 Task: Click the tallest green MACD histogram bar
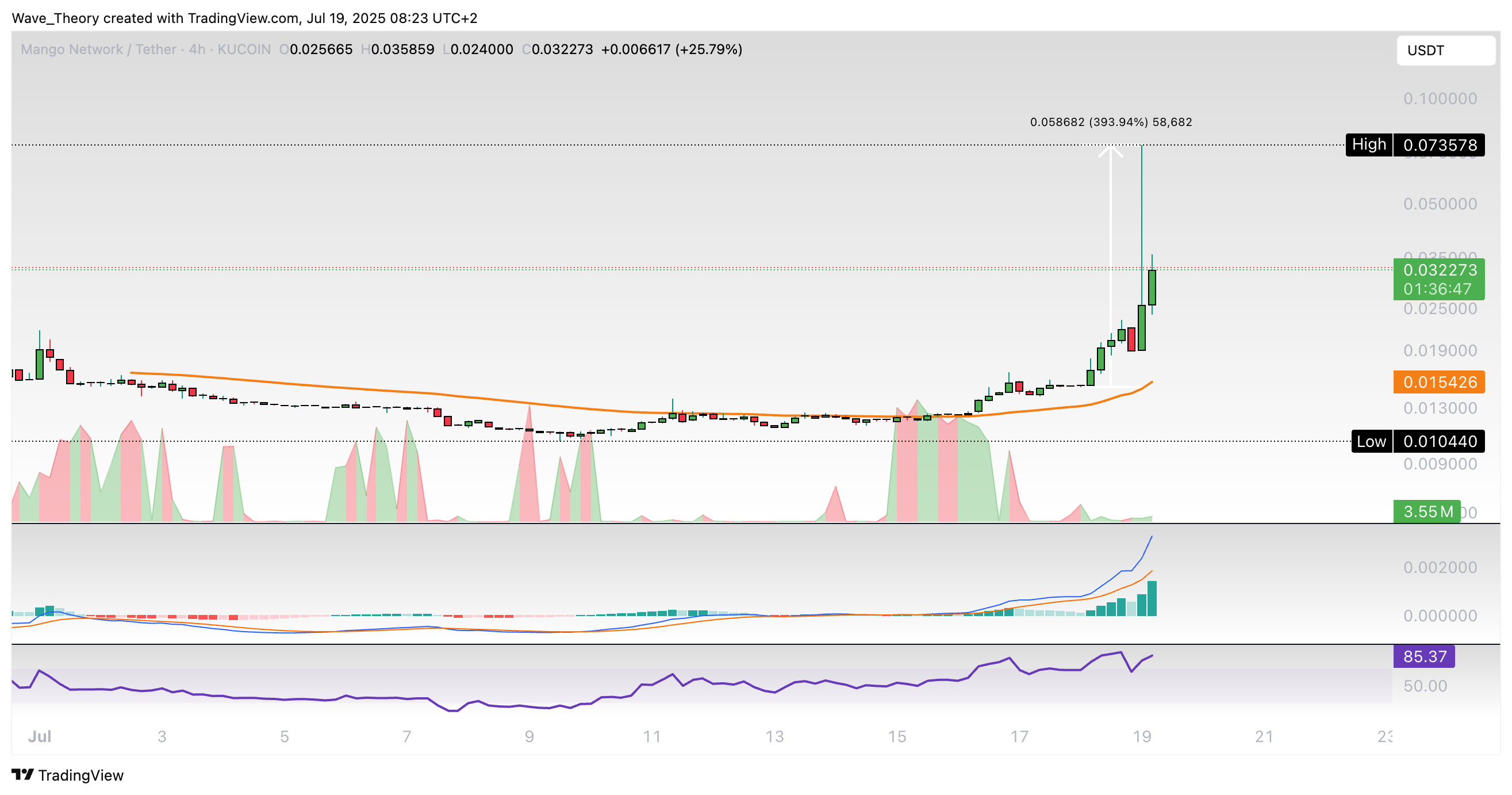tap(1152, 598)
